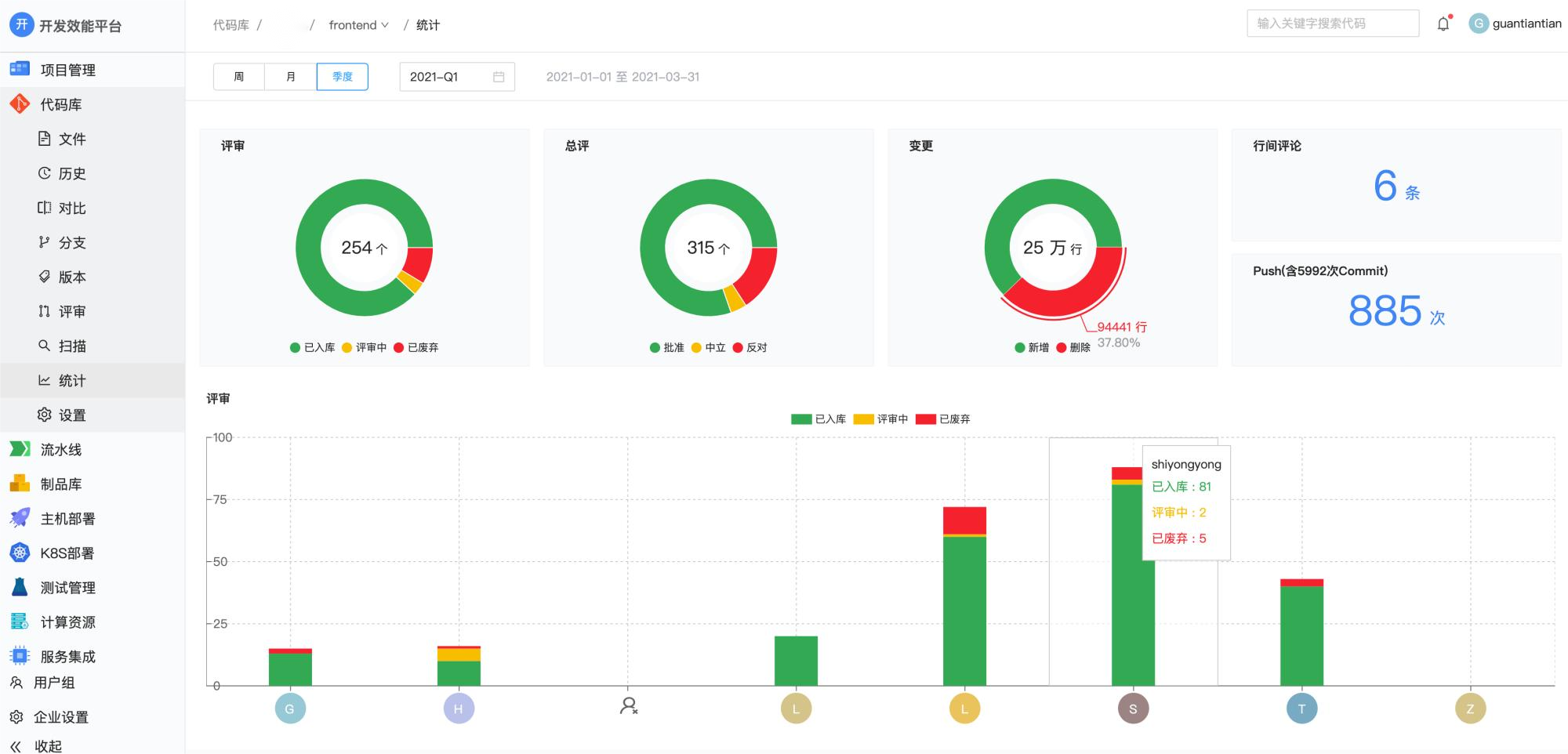Select the 制品库 artifact icon
The height and width of the screenshot is (754, 1568).
pos(20,484)
